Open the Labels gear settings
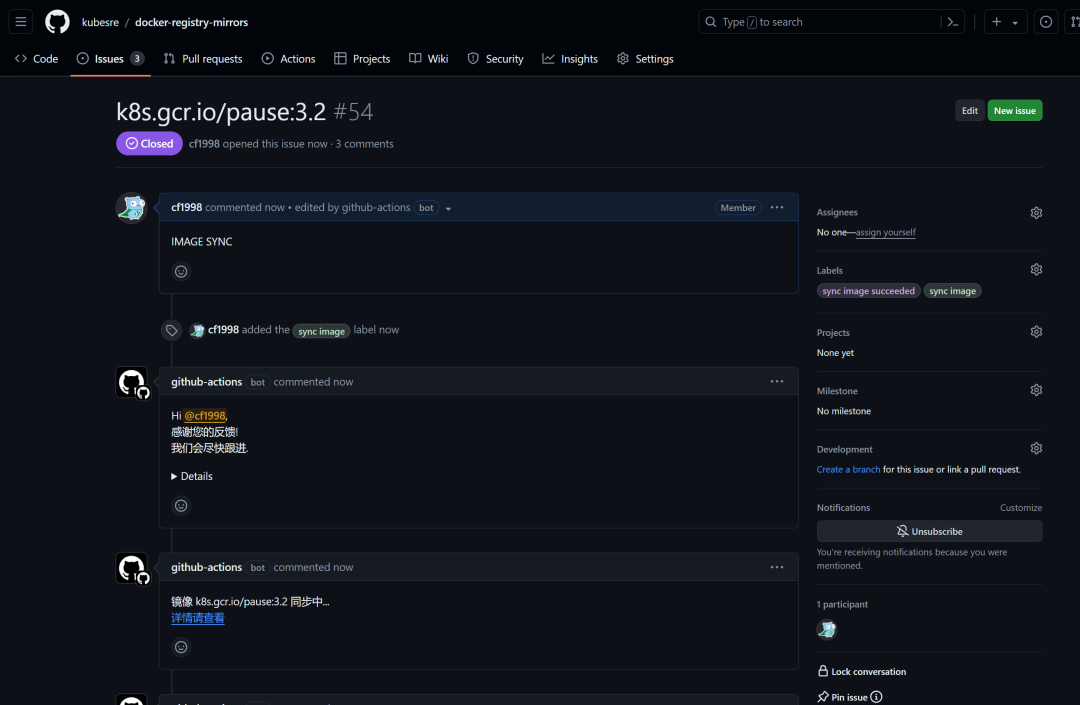The image size is (1080, 705). [x=1036, y=269]
